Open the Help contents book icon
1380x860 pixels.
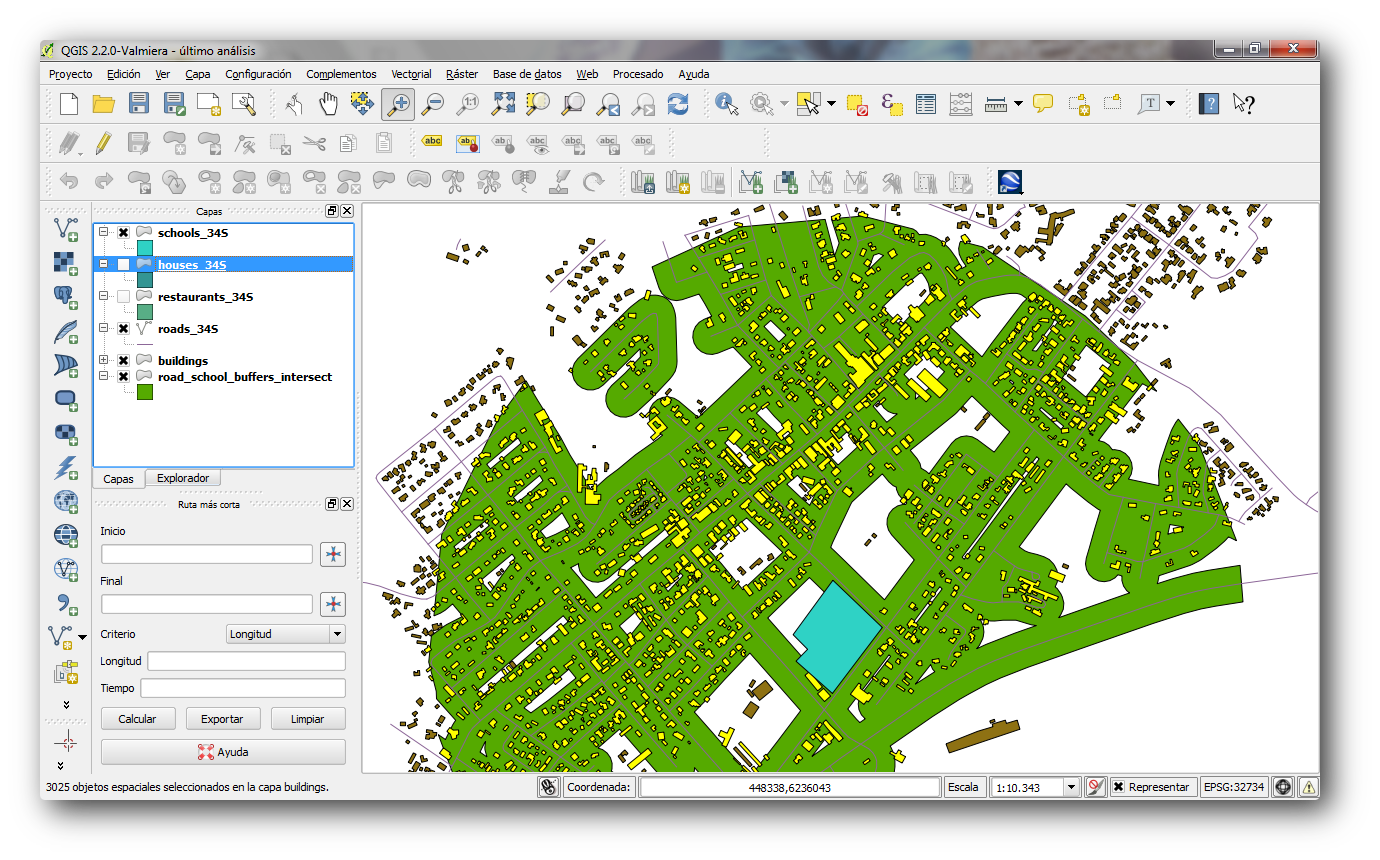(x=1209, y=103)
